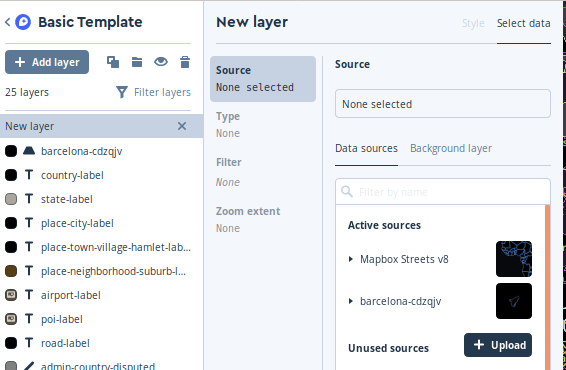This screenshot has width=566, height=370.
Task: Open the Filter section
Action: tap(263, 172)
